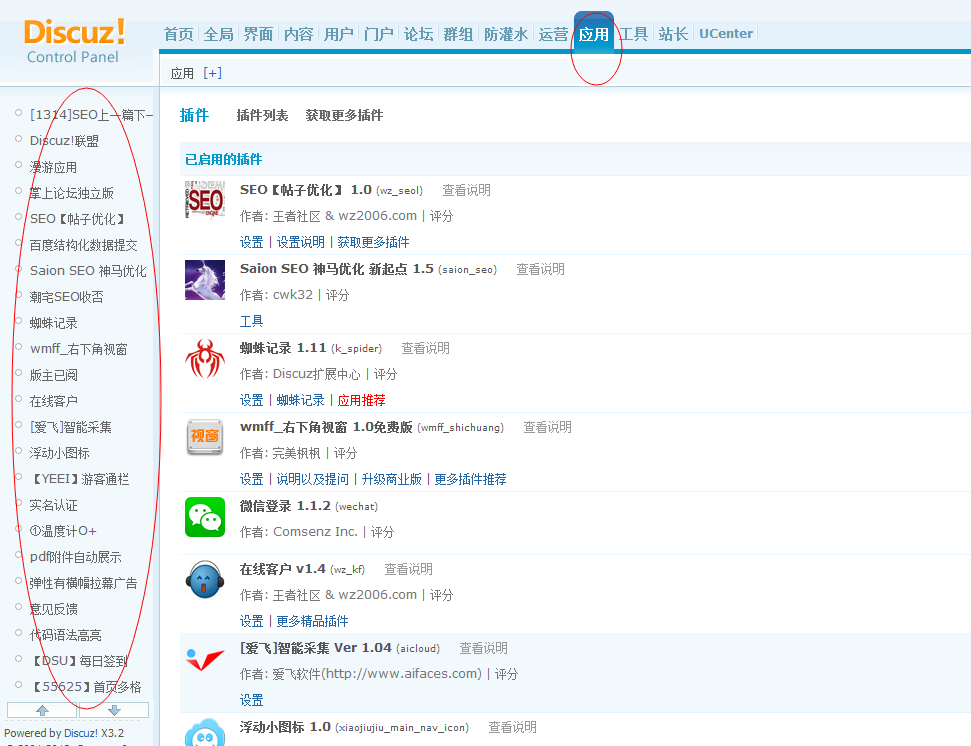Click 查看说明 for SEO 帖子优化 plugin
Screen dimensions: 971x746
466,190
